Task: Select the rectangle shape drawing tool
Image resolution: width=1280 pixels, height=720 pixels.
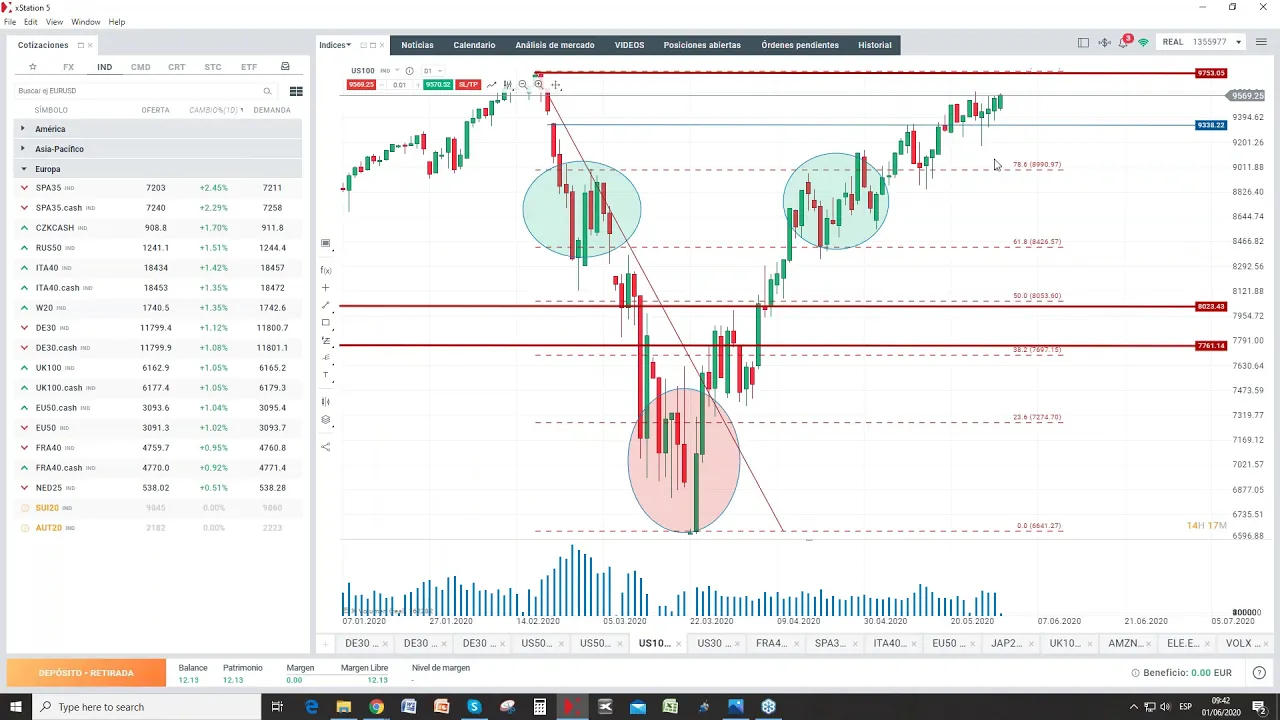Action: [325, 322]
